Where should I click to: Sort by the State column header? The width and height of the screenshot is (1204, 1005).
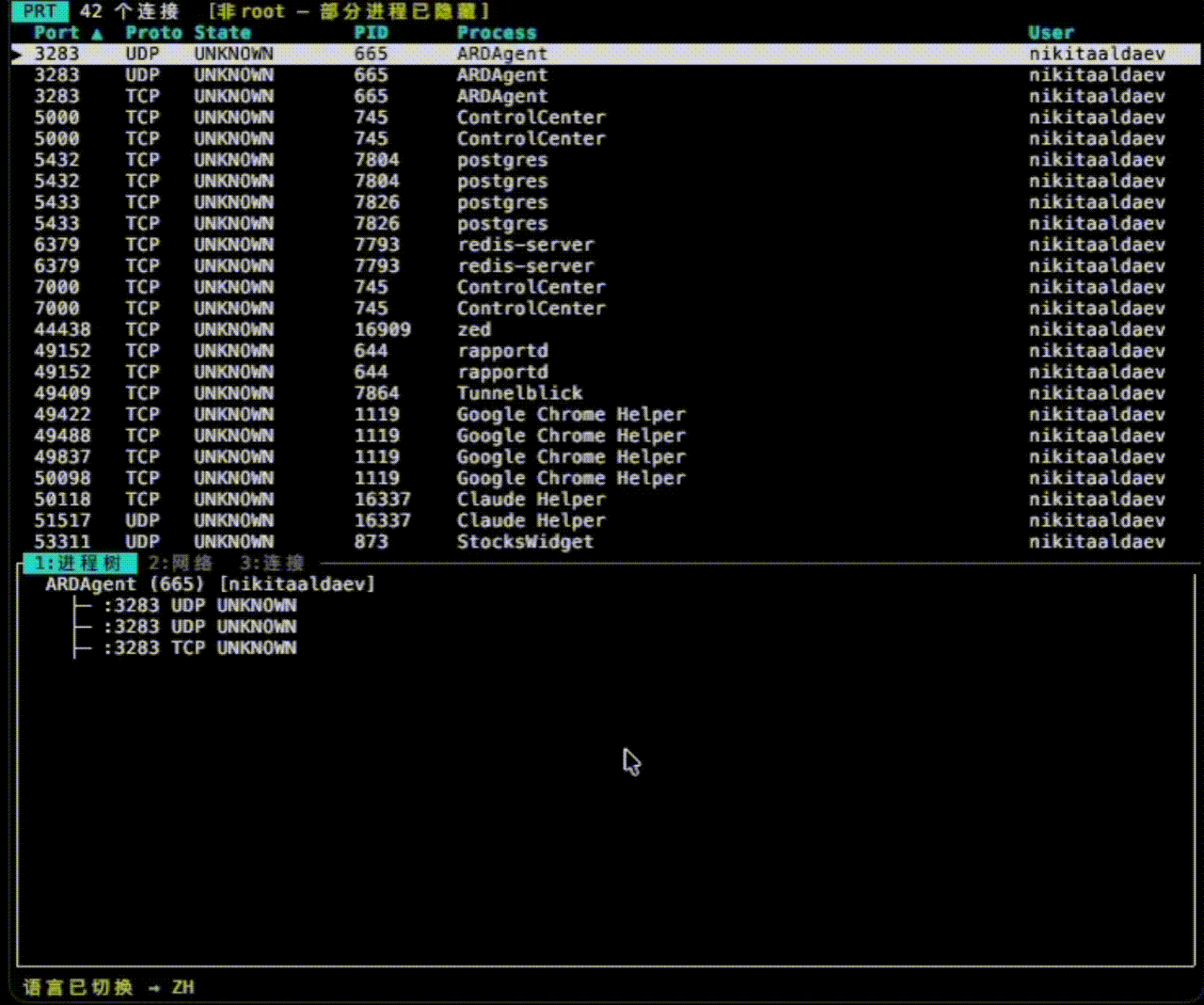pyautogui.click(x=222, y=33)
